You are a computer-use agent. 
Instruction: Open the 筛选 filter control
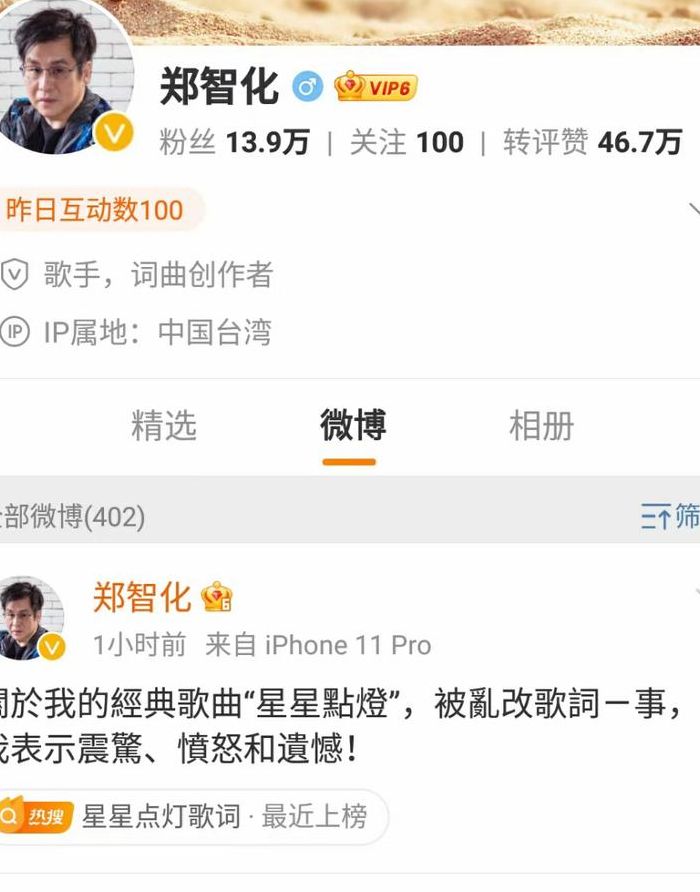click(670, 516)
